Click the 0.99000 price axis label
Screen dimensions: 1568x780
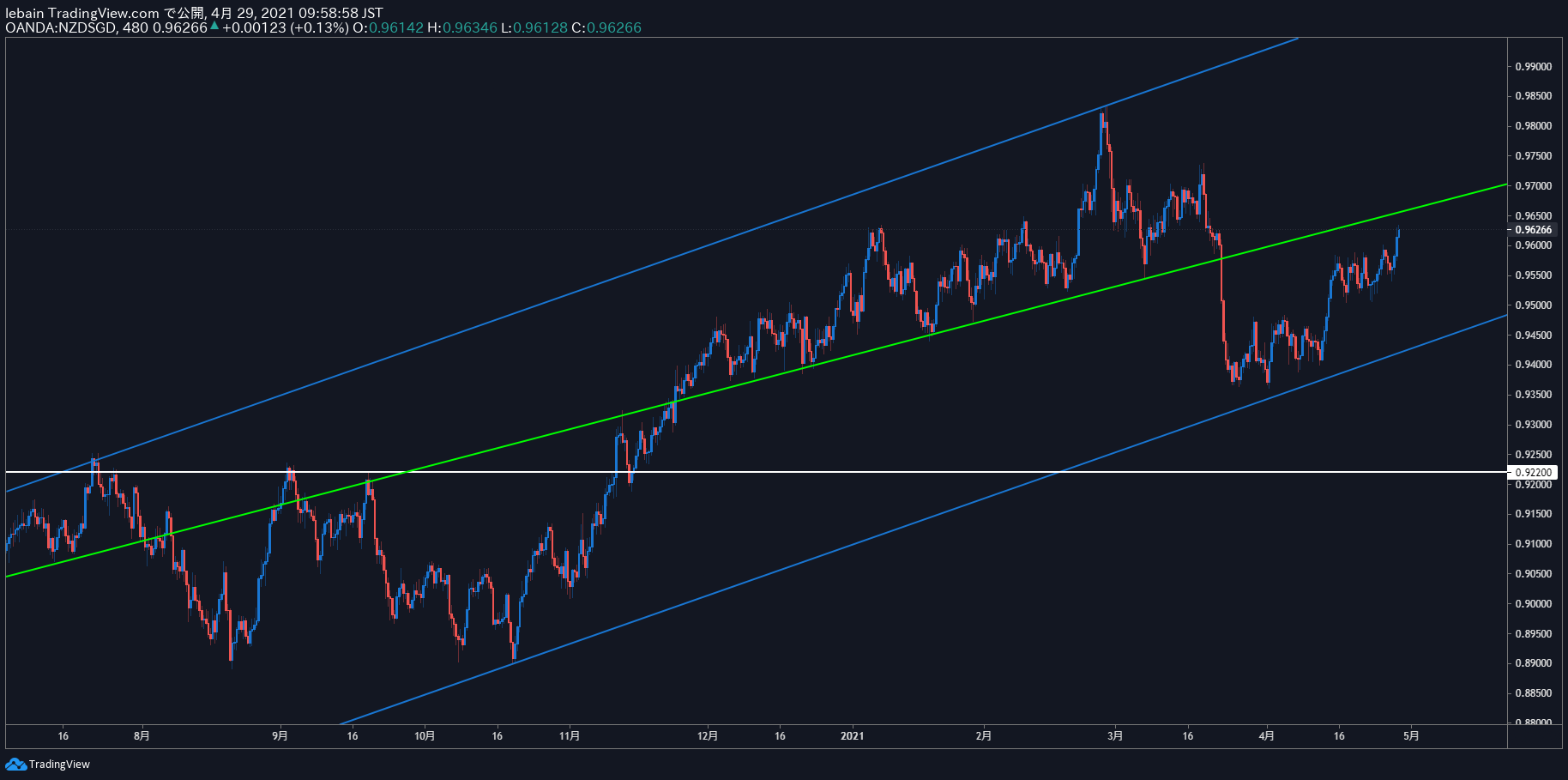coord(1533,66)
